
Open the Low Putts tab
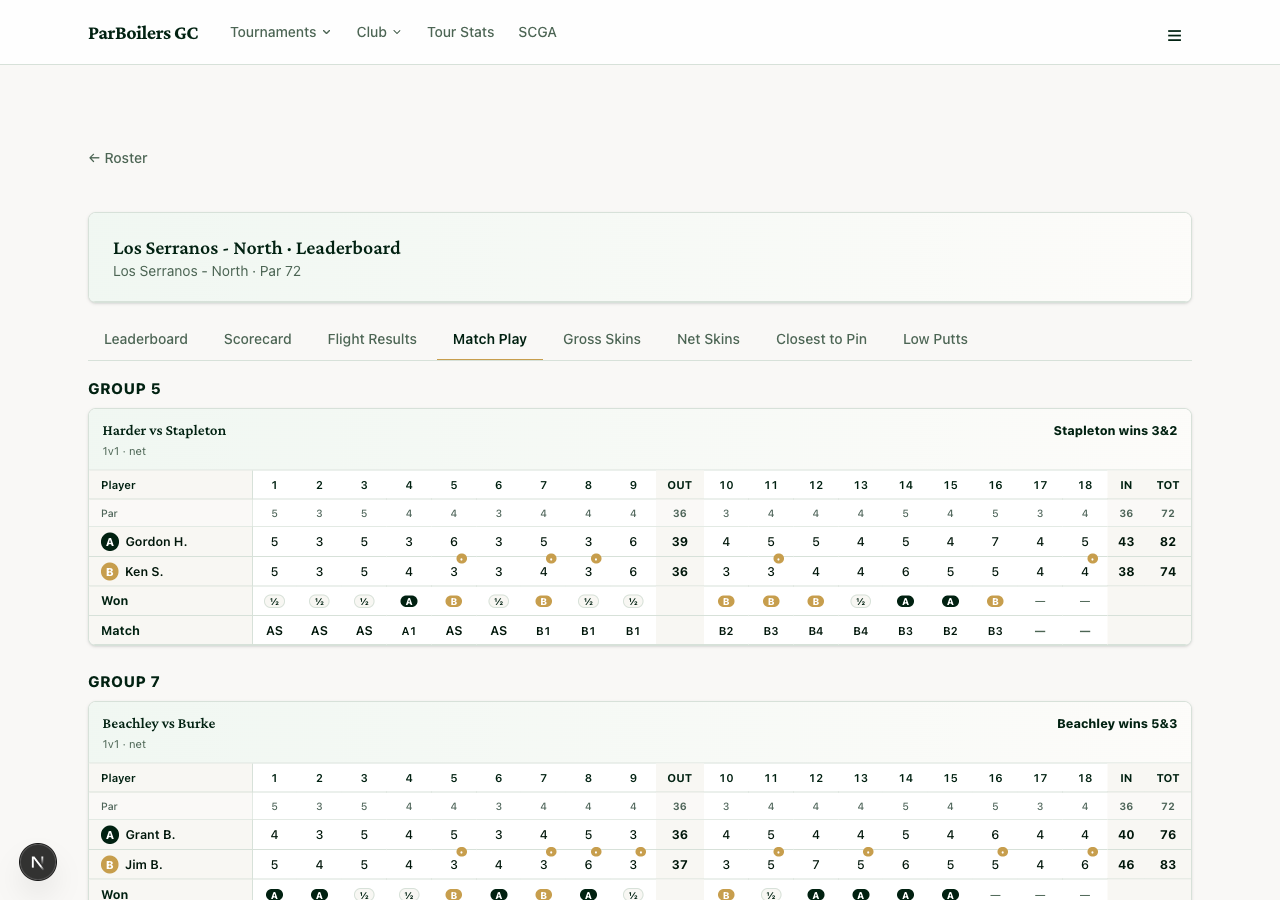tap(935, 339)
